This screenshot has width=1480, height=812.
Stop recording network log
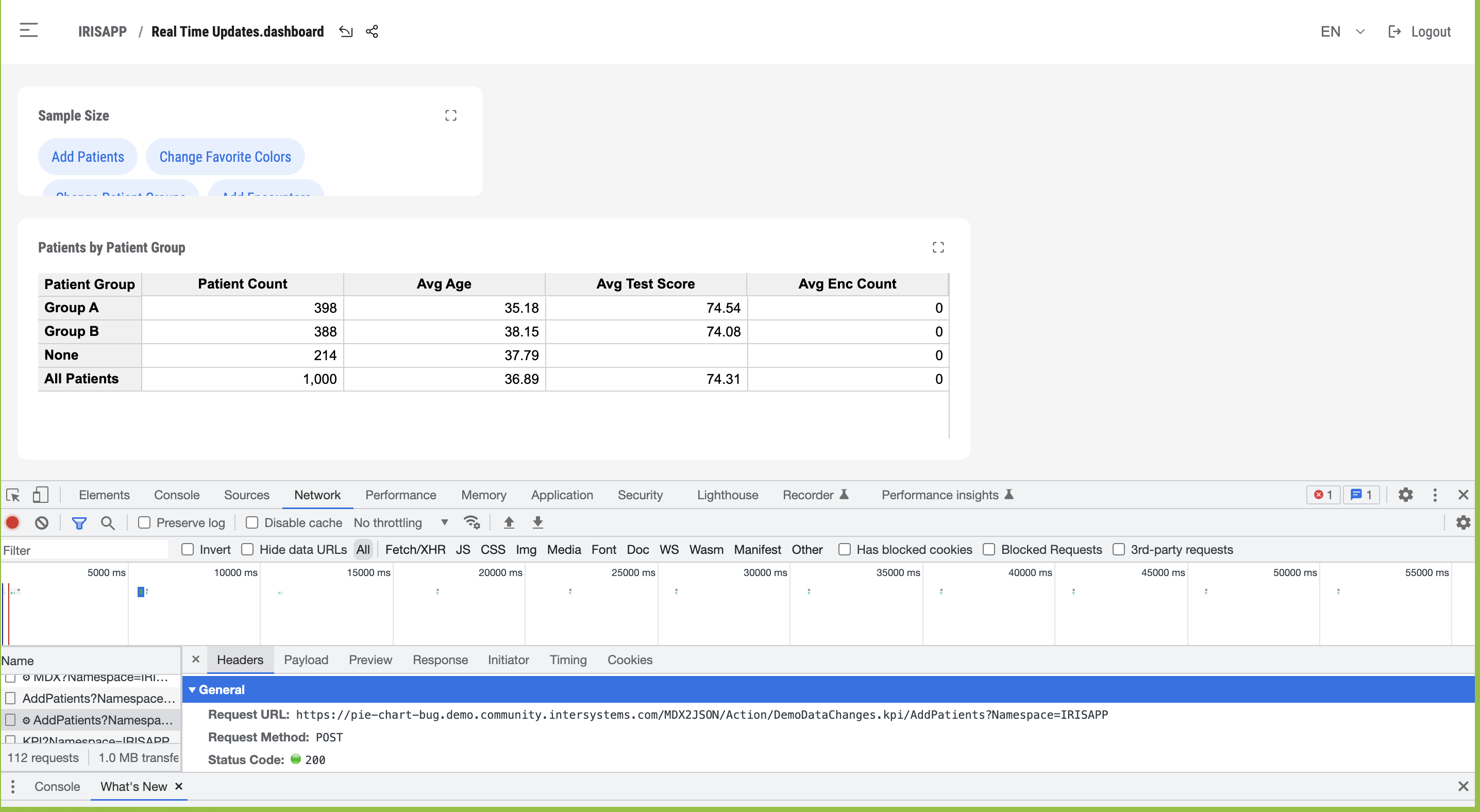13,522
